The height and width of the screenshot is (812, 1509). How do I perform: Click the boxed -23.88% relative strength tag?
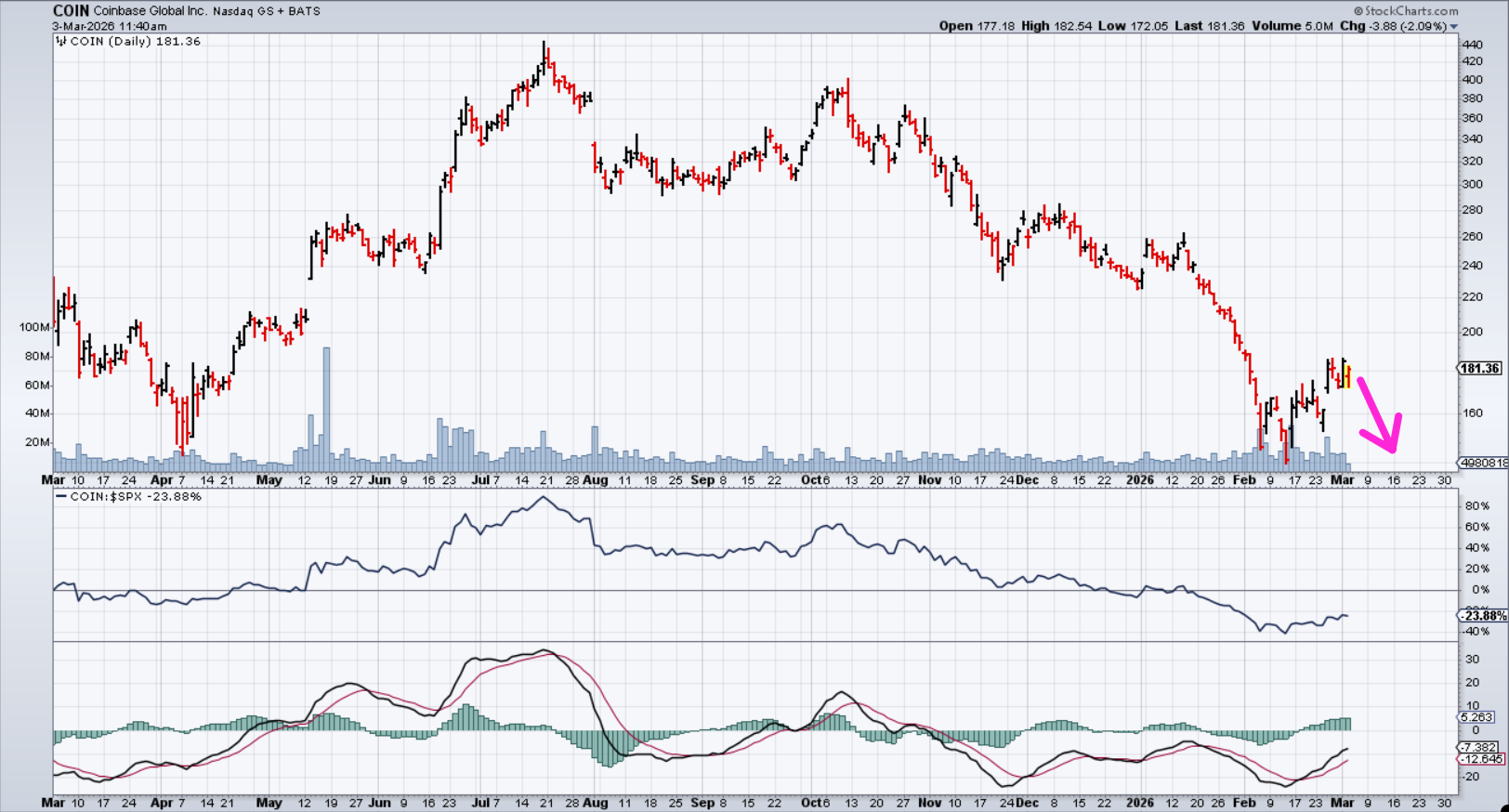pos(1481,616)
